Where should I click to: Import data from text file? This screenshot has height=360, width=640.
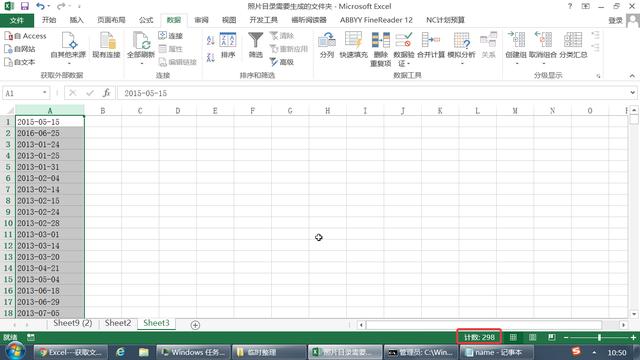click(20, 62)
